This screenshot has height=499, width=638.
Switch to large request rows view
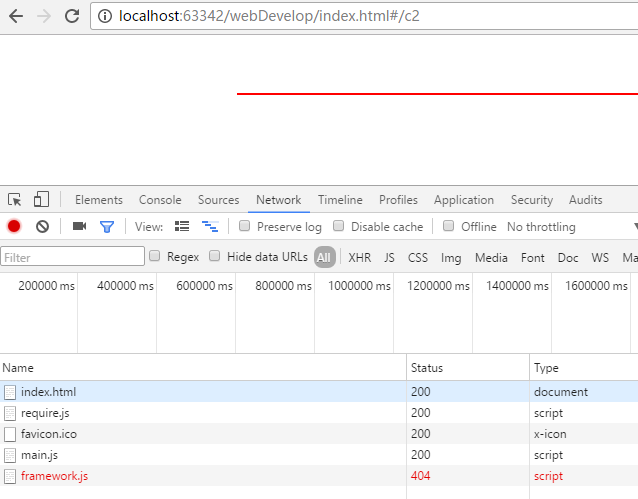(182, 226)
